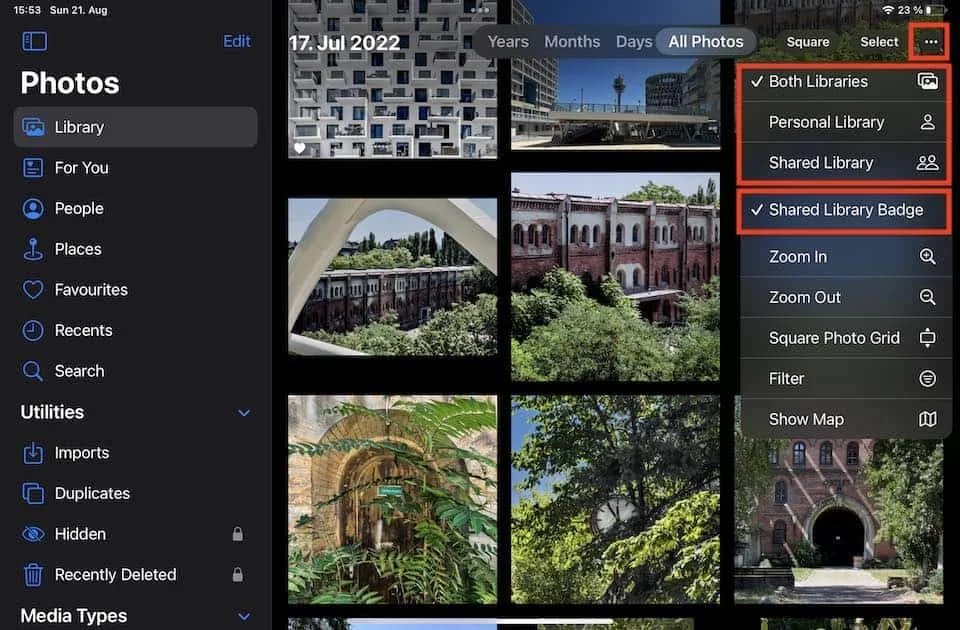Choose Filter from the open menu
This screenshot has height=630, width=960.
pyautogui.click(x=787, y=378)
